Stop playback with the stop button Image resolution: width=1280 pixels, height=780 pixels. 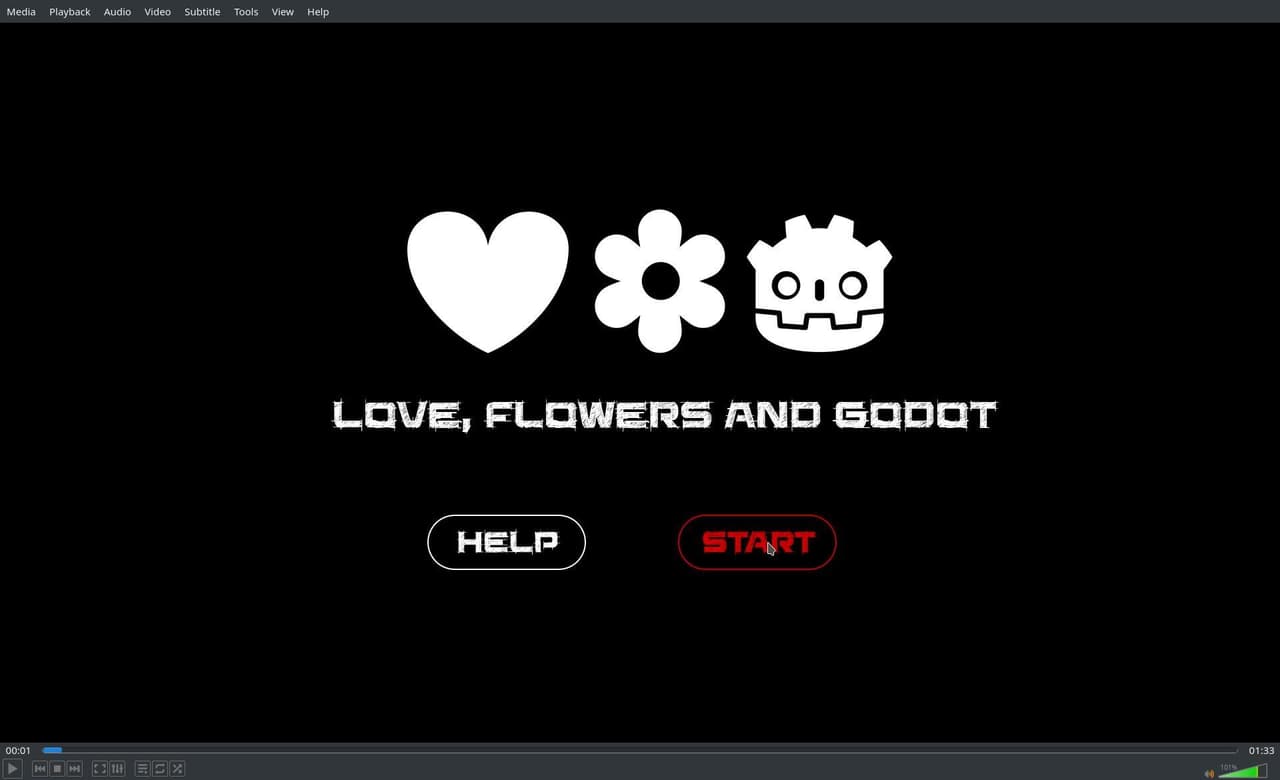[x=57, y=769]
